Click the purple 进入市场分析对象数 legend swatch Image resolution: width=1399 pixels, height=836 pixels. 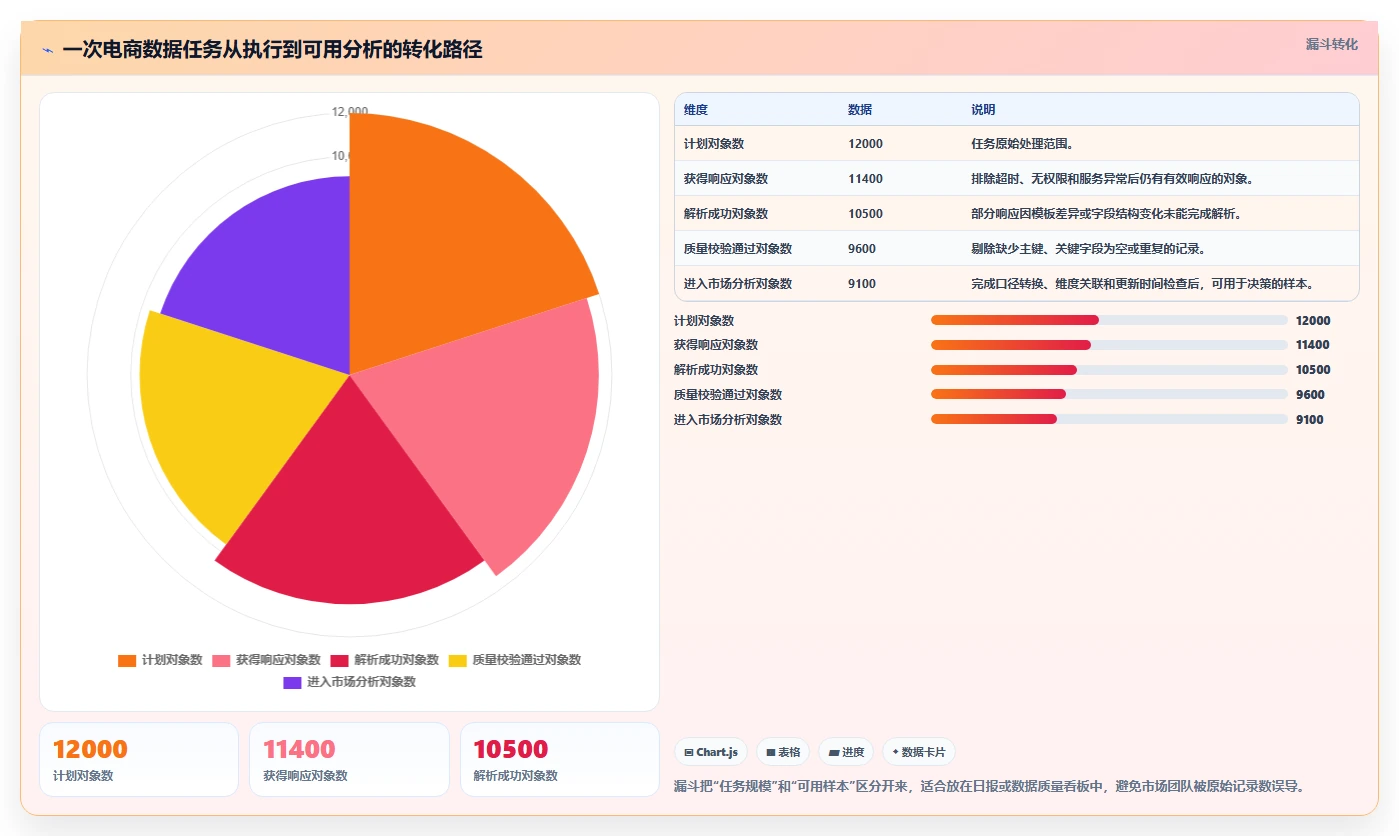pyautogui.click(x=292, y=682)
